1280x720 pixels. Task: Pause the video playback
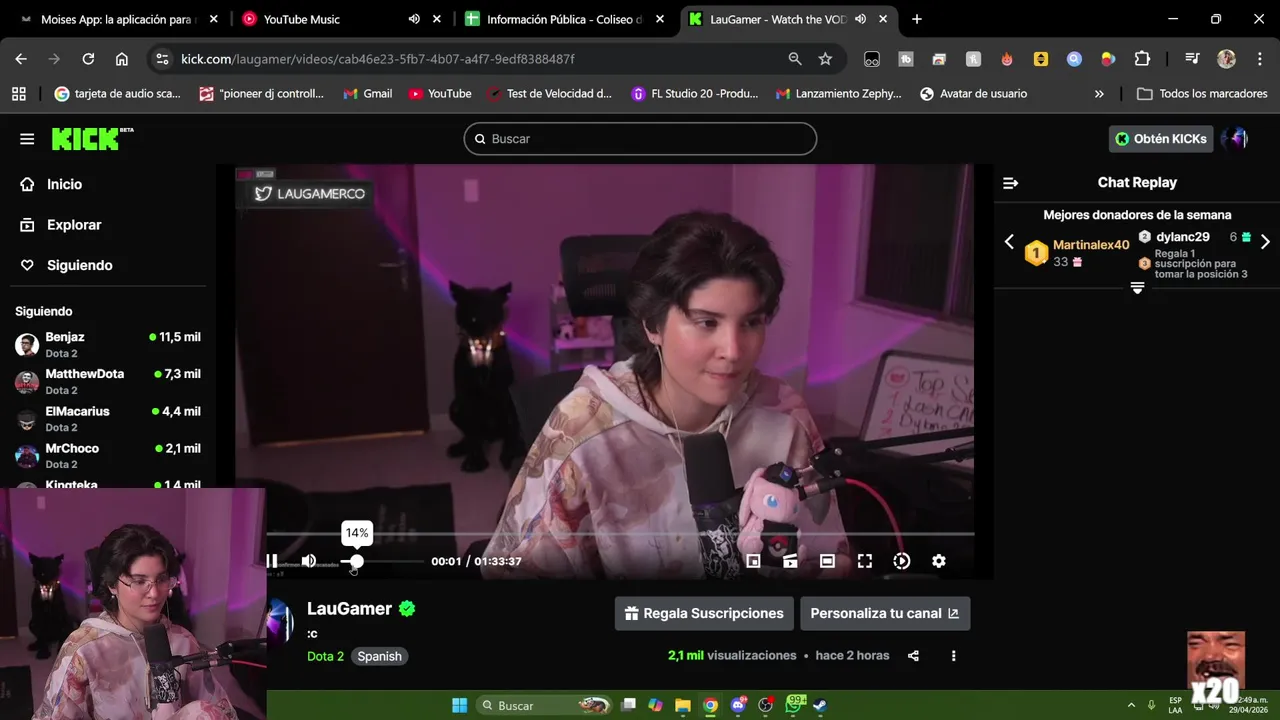(x=272, y=561)
